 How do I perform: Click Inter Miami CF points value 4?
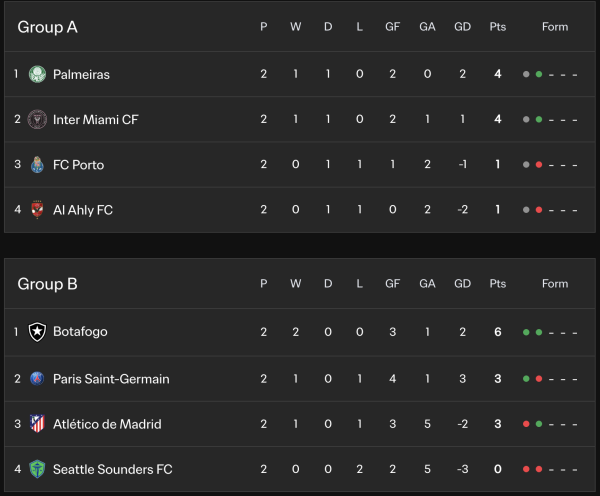pos(497,120)
